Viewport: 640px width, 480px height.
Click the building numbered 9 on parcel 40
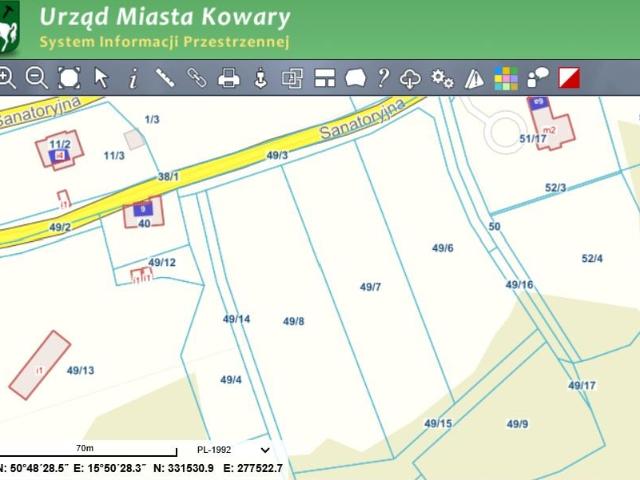[143, 209]
